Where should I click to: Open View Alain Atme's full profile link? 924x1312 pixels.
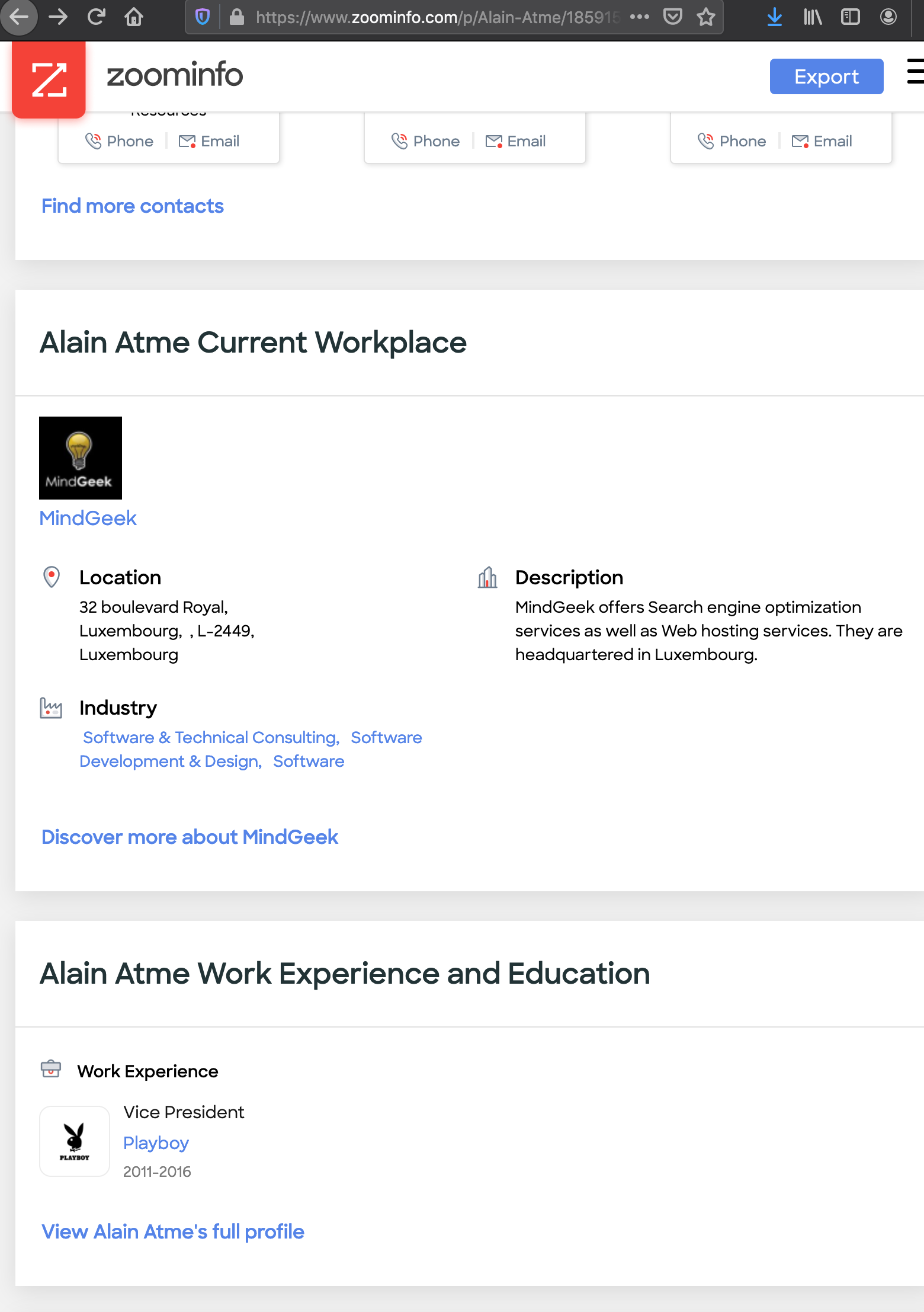point(173,1231)
